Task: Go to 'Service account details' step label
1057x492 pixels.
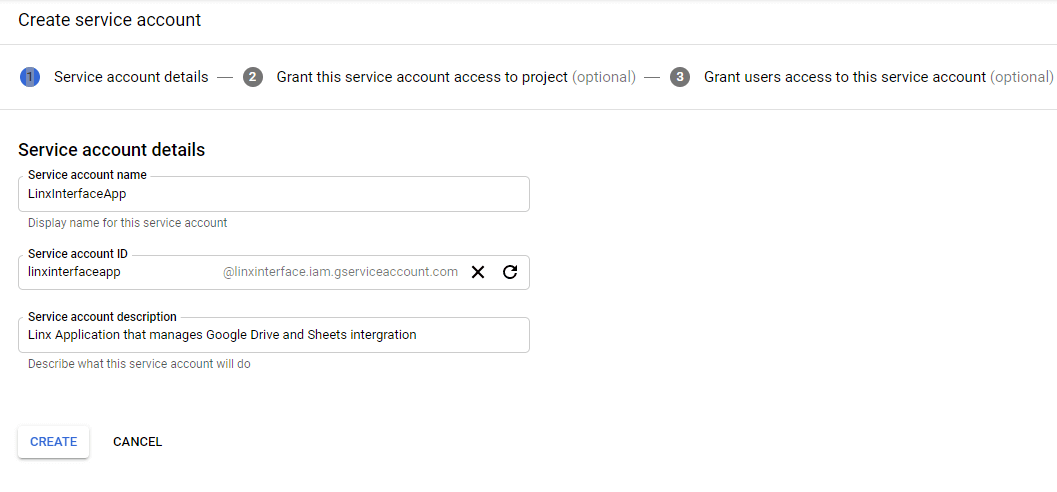Action: point(131,77)
